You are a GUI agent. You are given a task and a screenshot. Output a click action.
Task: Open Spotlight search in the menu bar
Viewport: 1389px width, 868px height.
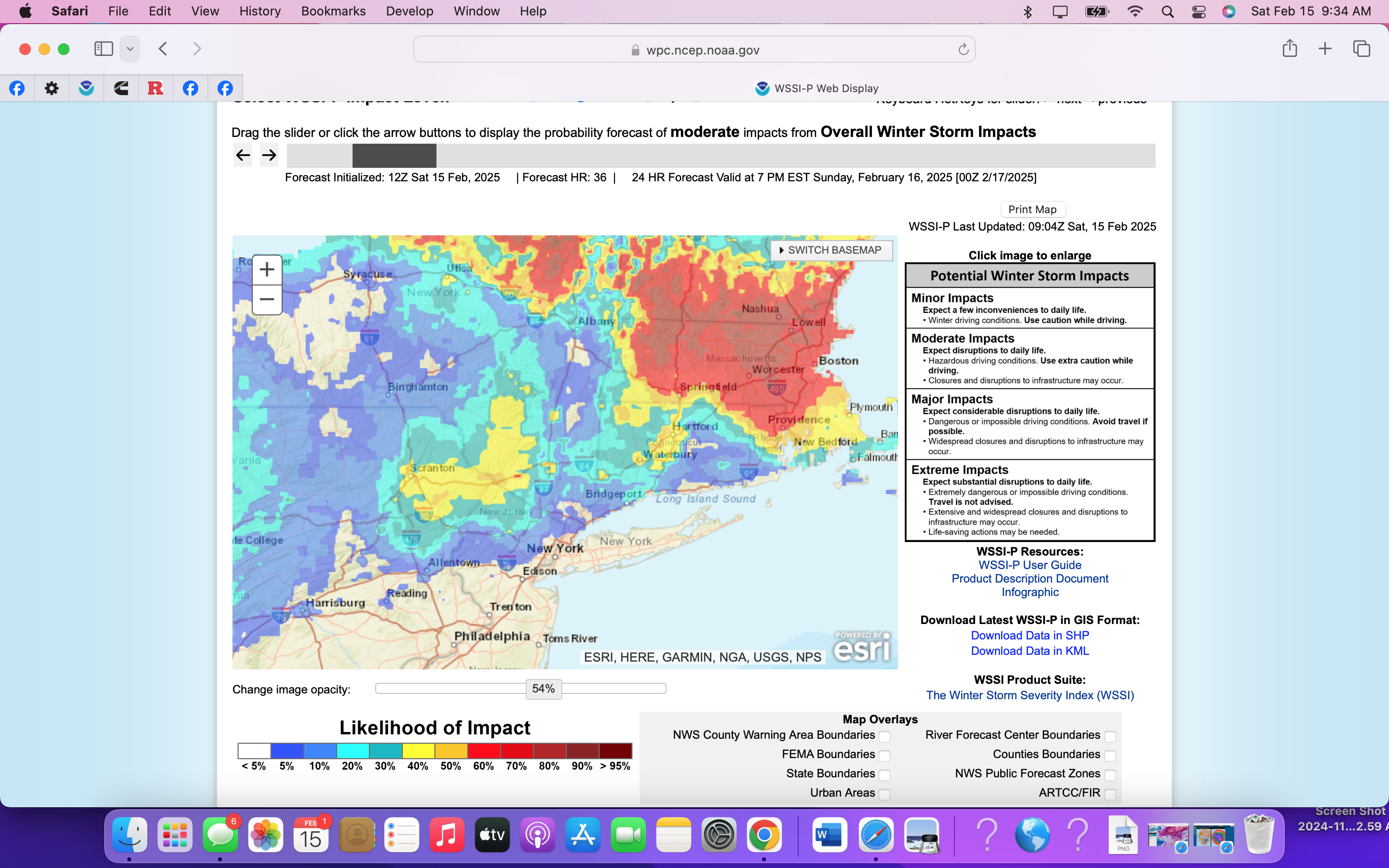pos(1168,12)
